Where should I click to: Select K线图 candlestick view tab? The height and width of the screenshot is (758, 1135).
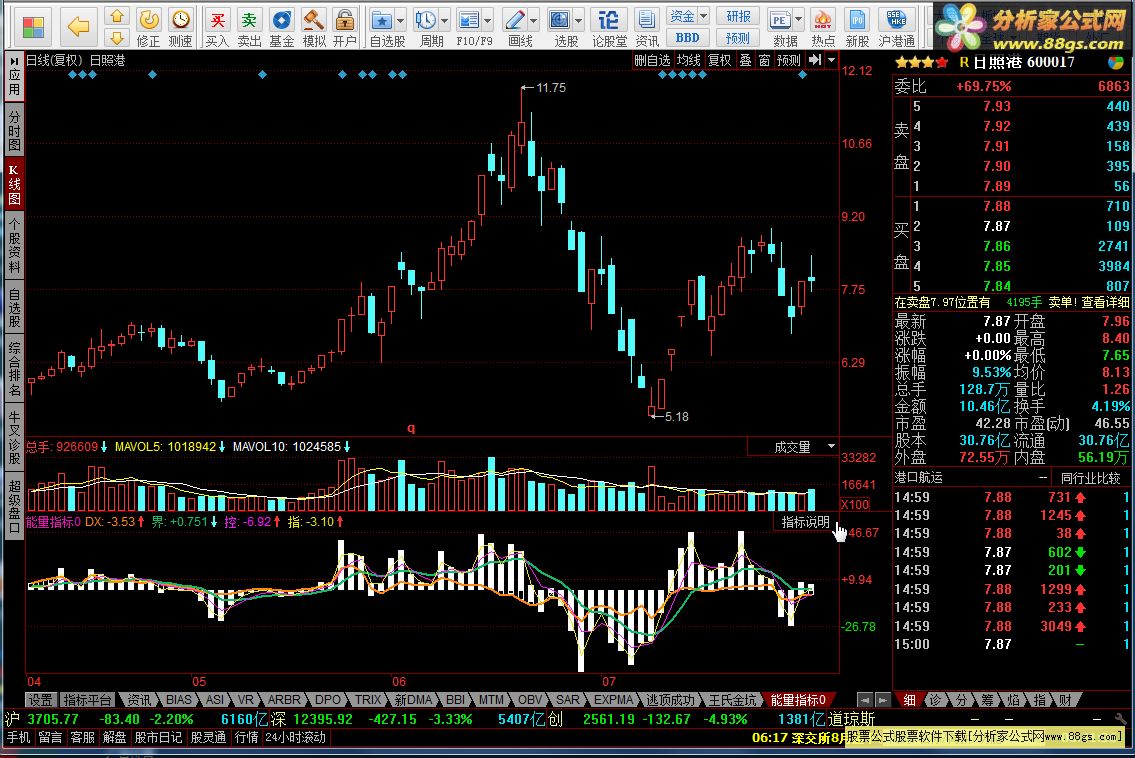14,185
